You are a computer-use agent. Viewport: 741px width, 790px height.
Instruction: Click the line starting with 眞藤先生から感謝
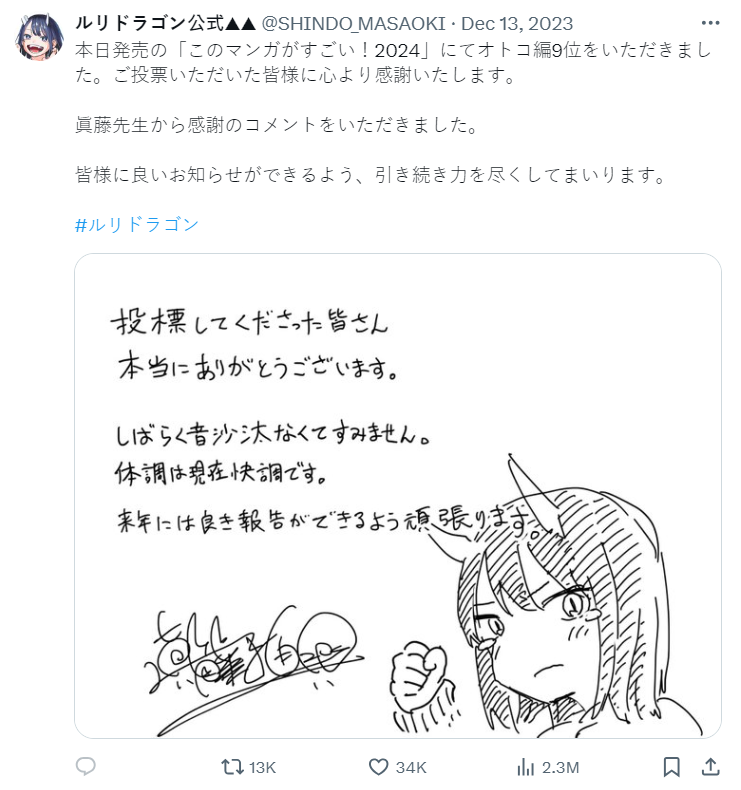[x=277, y=124]
